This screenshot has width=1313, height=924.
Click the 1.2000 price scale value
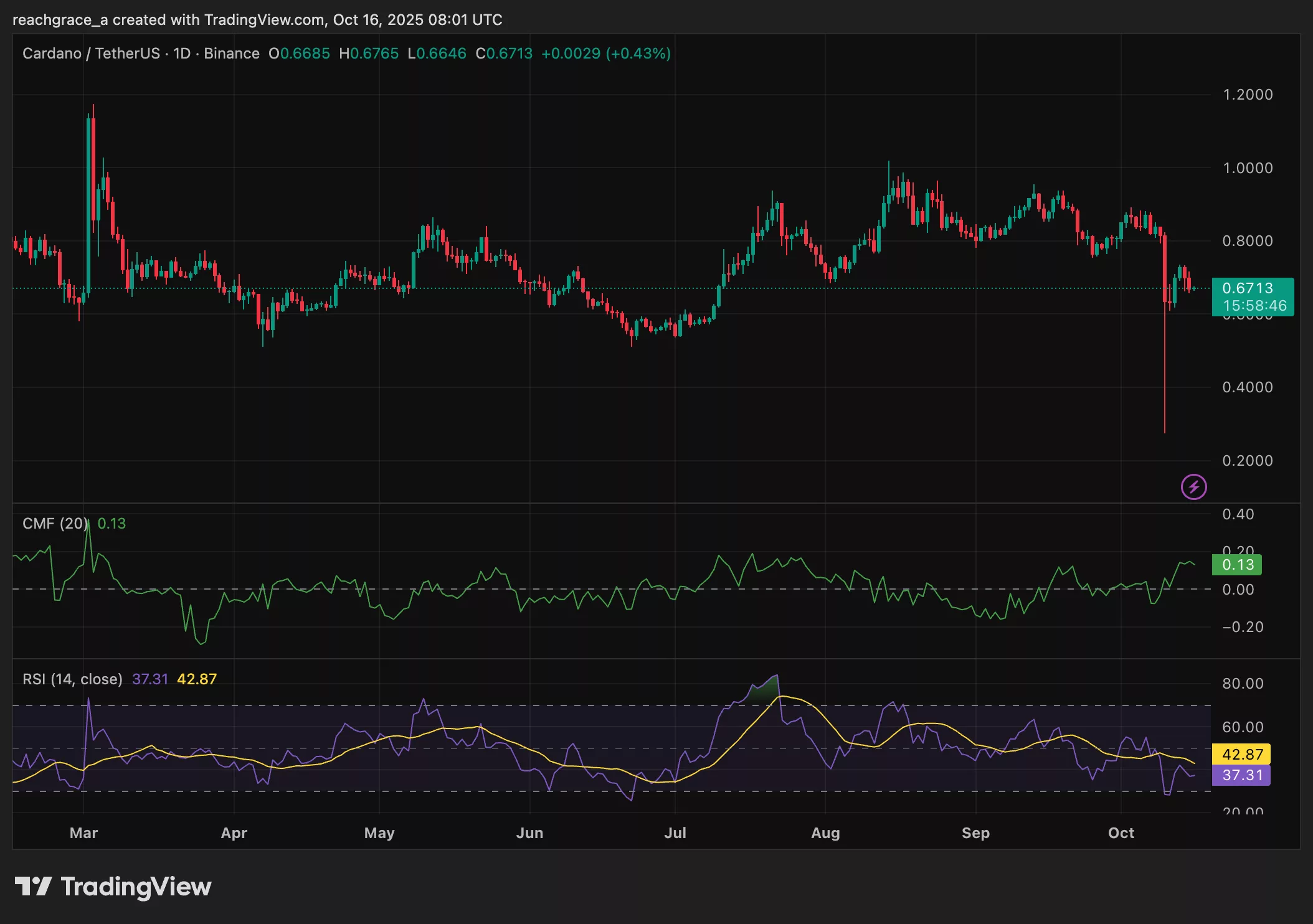(1248, 95)
